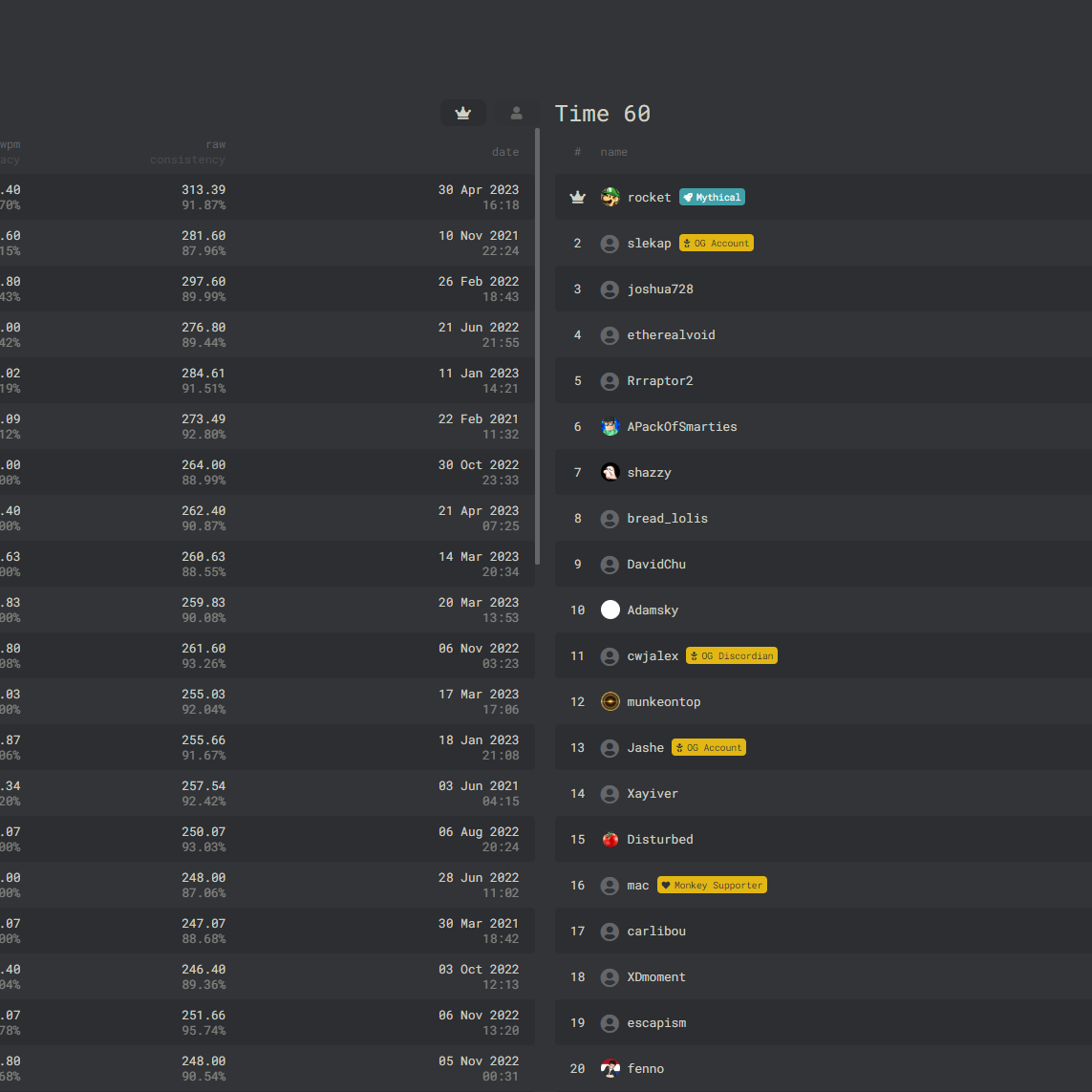Click the Mythical badge next to rocket
Screen dimensions: 1092x1092
(x=712, y=198)
